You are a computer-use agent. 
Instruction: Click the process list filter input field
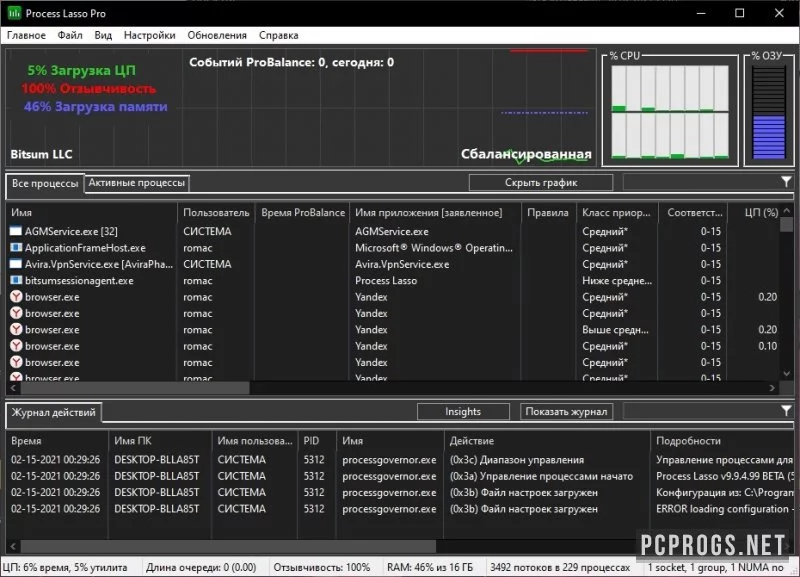coord(702,182)
